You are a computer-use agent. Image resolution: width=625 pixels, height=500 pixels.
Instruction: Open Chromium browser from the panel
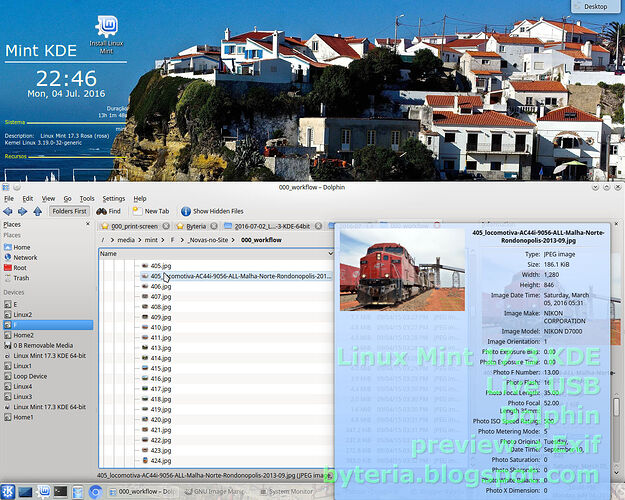tap(95, 492)
